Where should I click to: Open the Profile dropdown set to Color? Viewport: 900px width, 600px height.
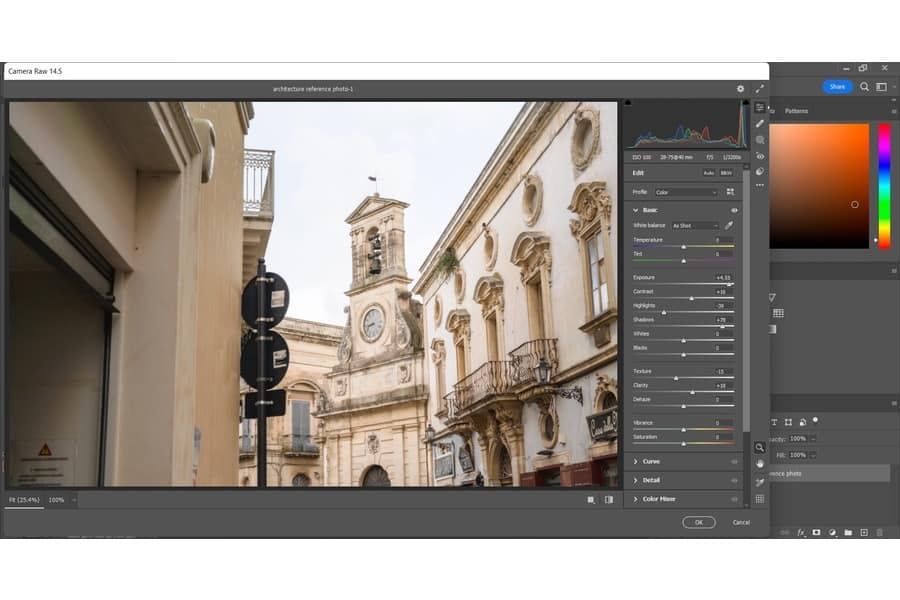[685, 192]
